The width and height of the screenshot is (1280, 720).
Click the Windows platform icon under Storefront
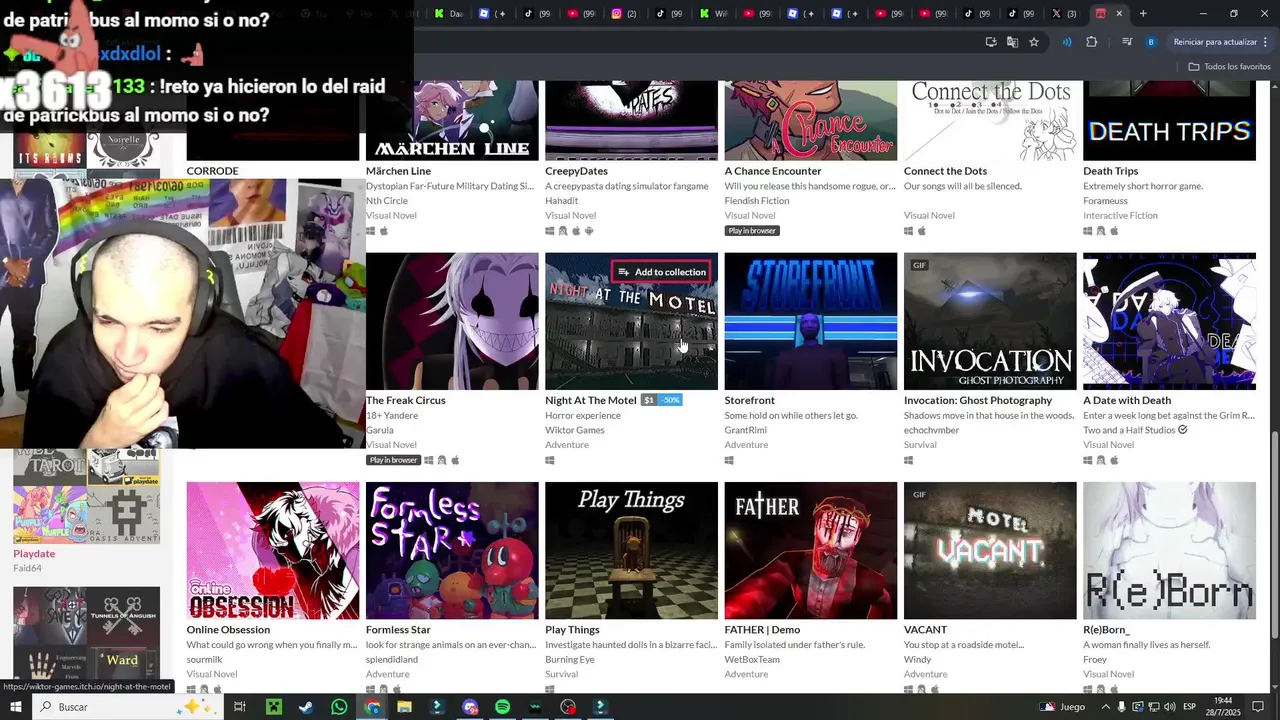pos(729,460)
